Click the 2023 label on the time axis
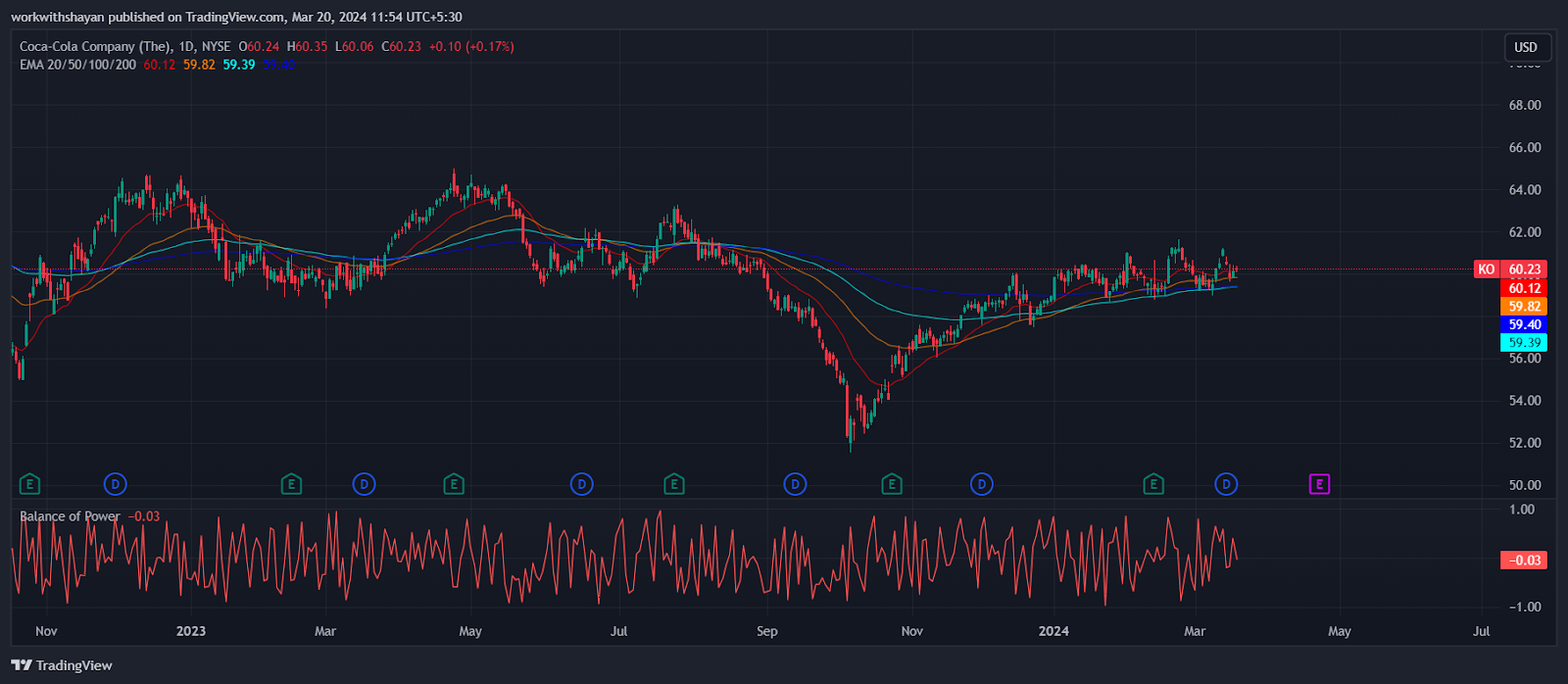The image size is (1568, 684). click(x=191, y=631)
